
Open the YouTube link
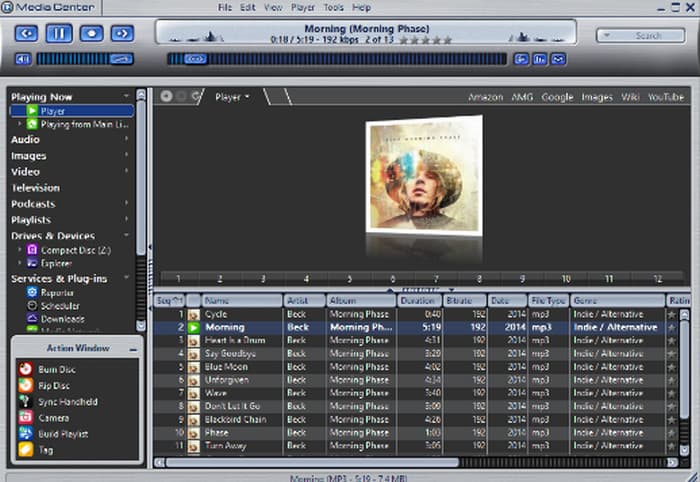click(666, 97)
